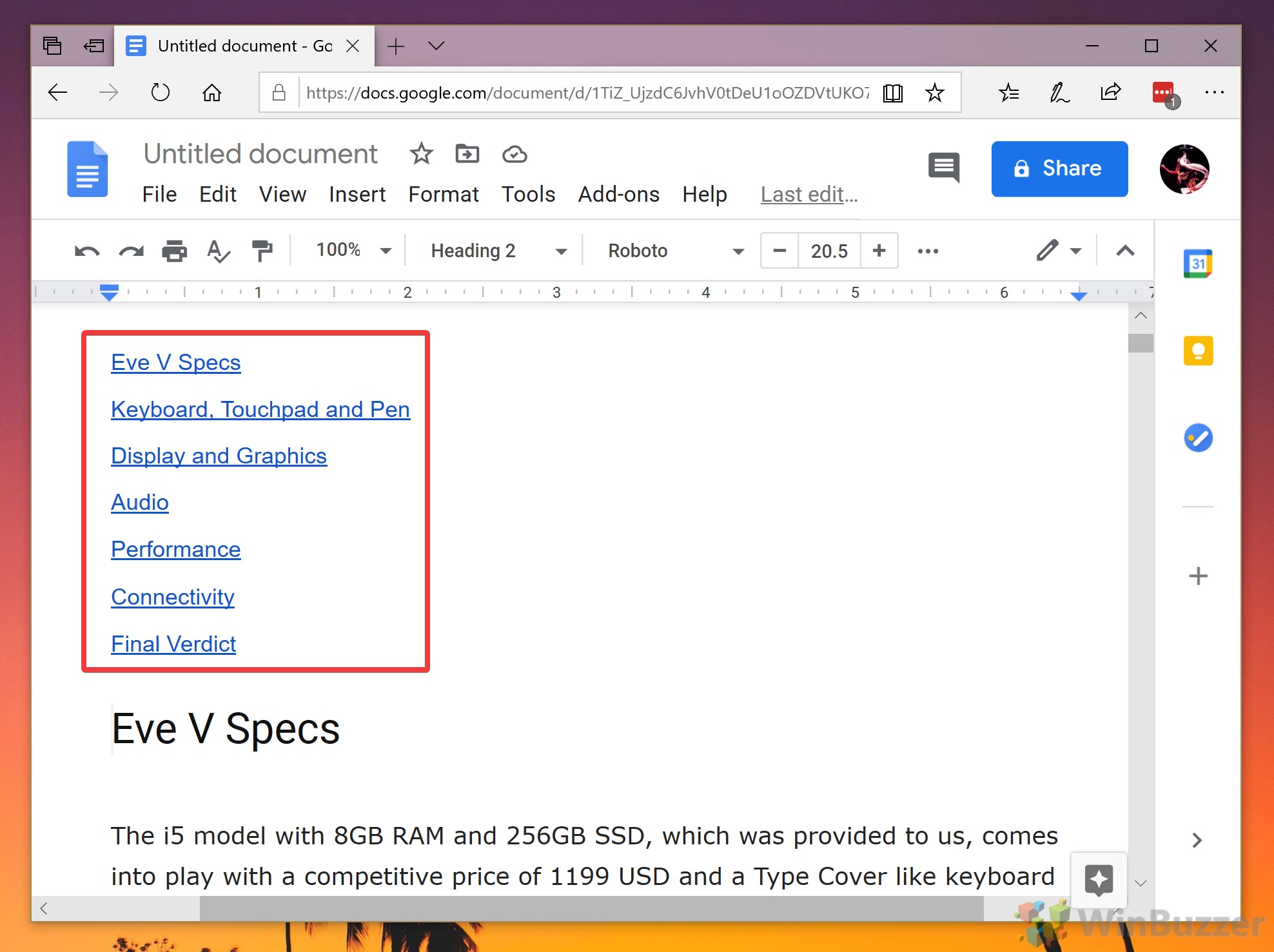Increase font size with the plus stepper

[879, 251]
